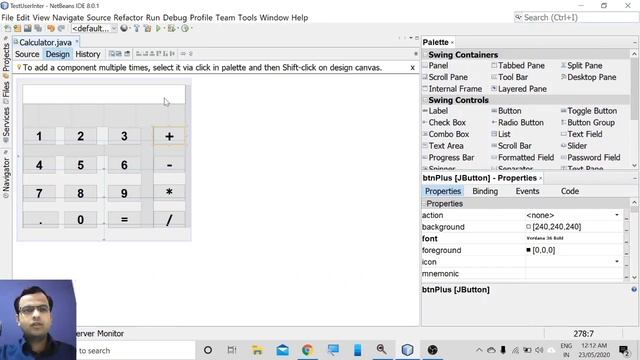The image size is (640, 360).
Task: Pick Text Field from the palette
Action: [x=581, y=134]
